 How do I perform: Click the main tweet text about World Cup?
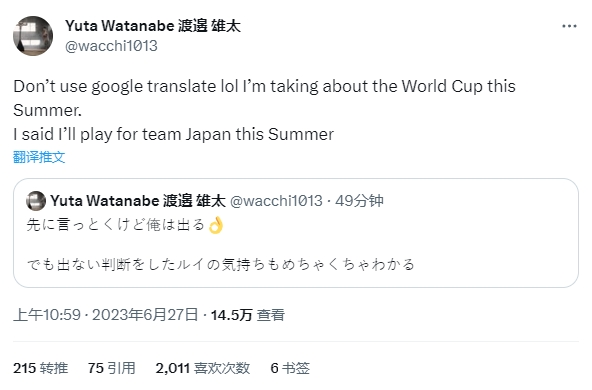pos(264,98)
